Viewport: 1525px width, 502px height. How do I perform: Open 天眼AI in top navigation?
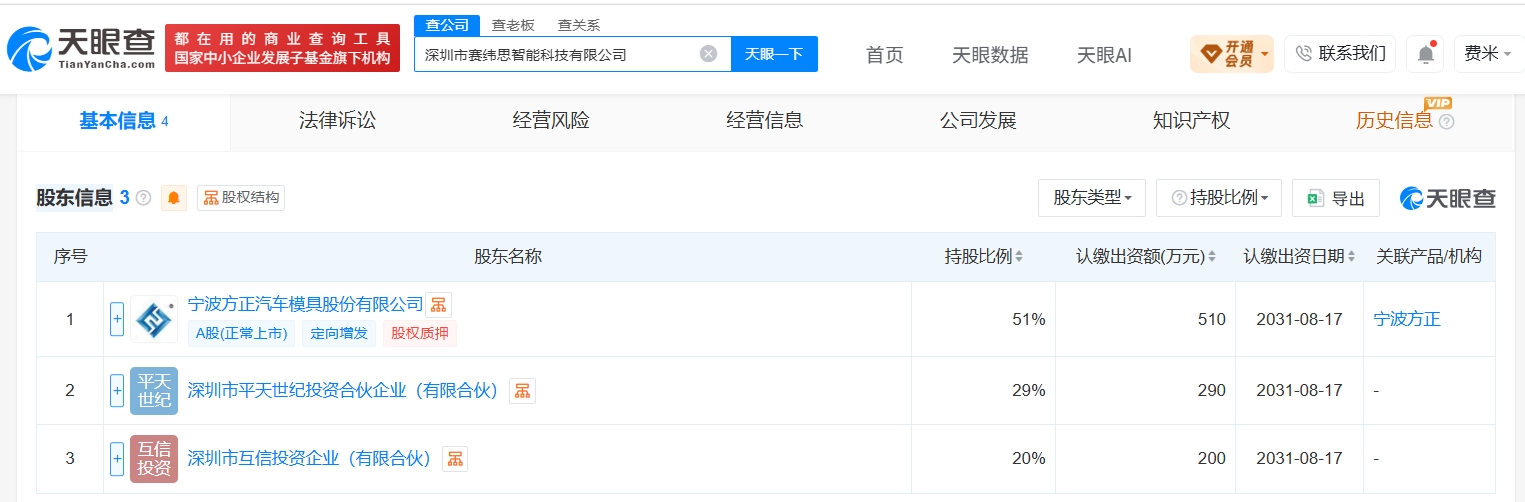coord(1104,55)
